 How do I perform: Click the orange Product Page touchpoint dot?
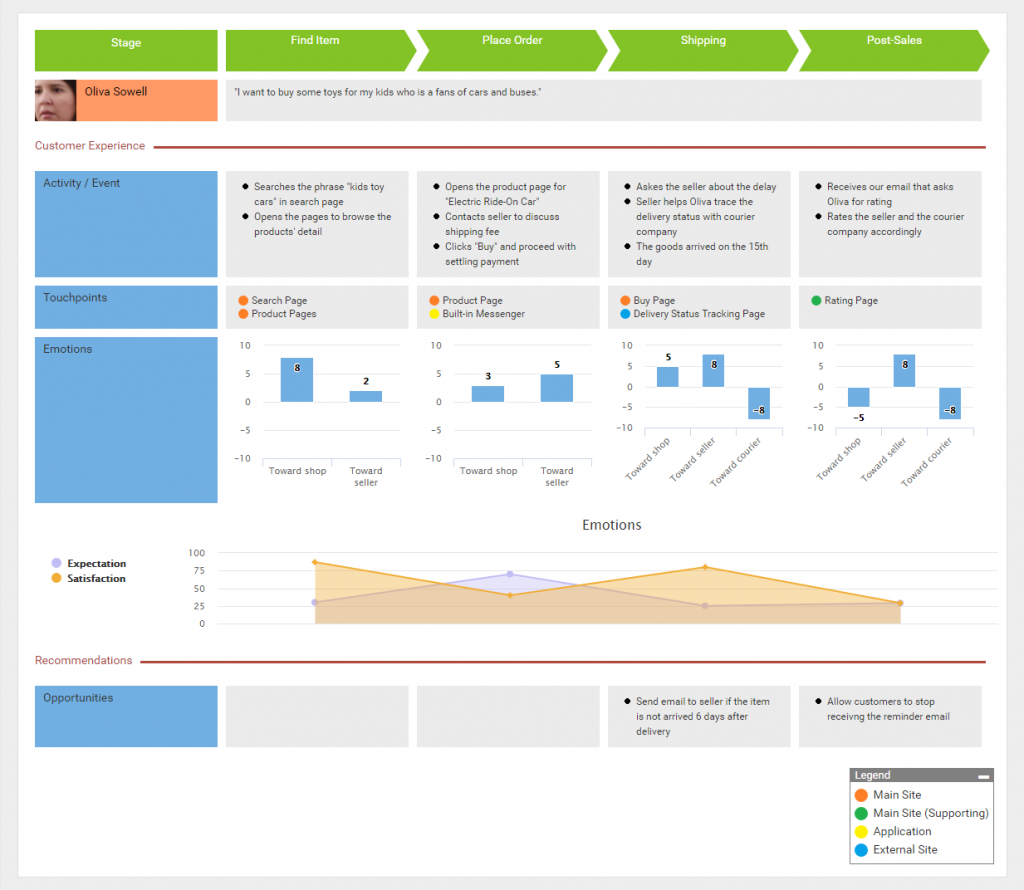[x=434, y=300]
